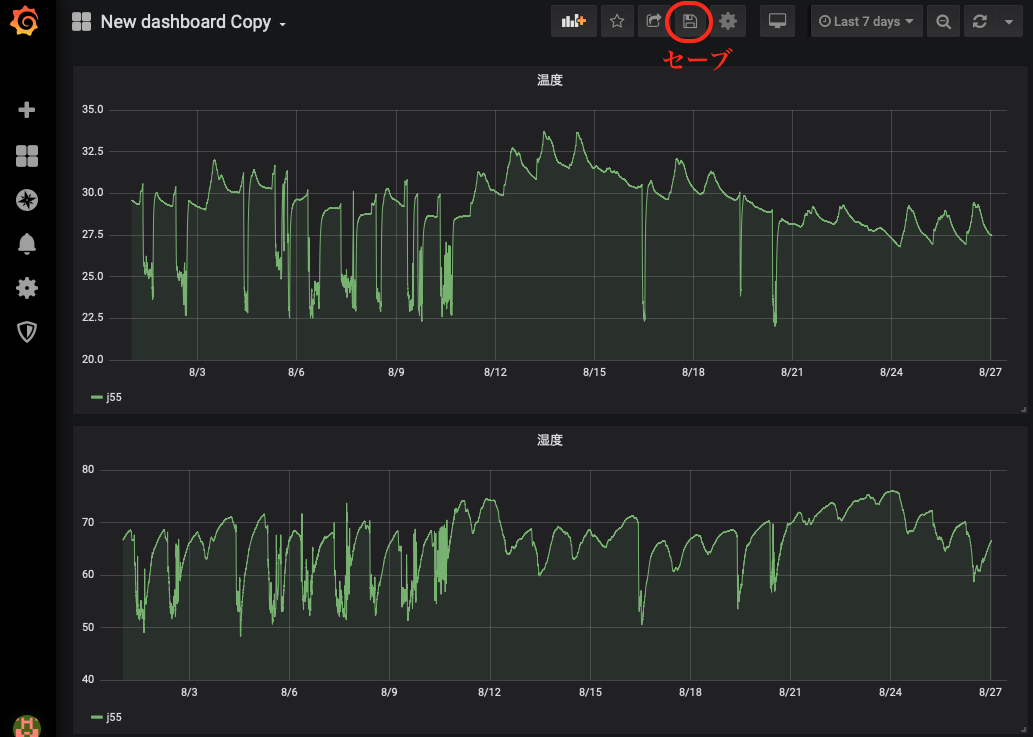Open the Create plus menu in sidebar

tap(27, 110)
